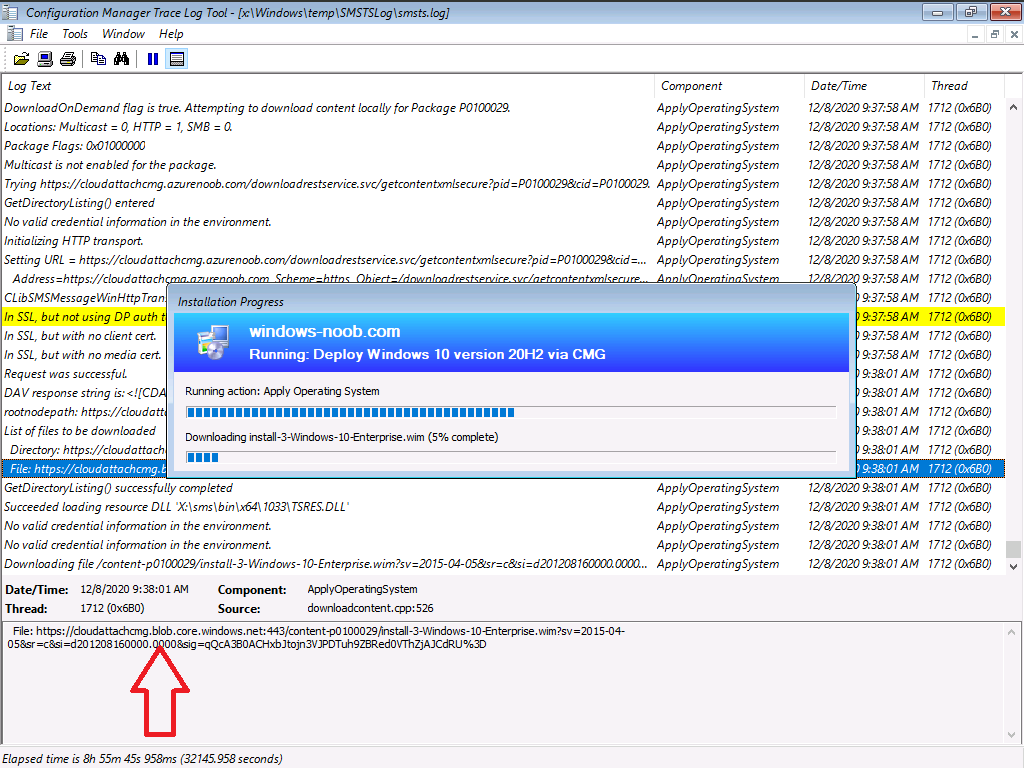Select the 'Downloading file /content-p0100029' log line

[503, 564]
